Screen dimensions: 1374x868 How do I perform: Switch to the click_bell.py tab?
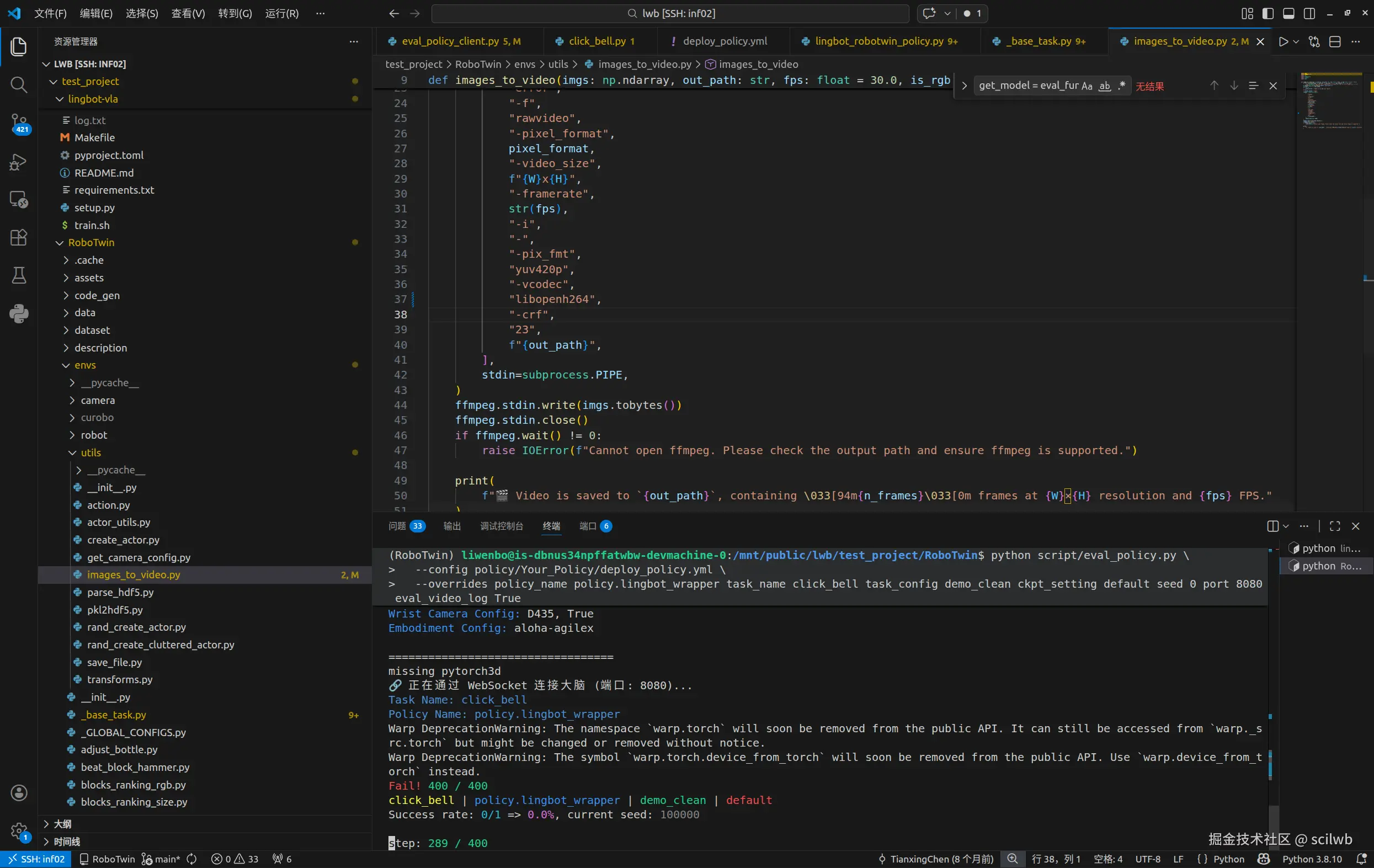click(597, 41)
